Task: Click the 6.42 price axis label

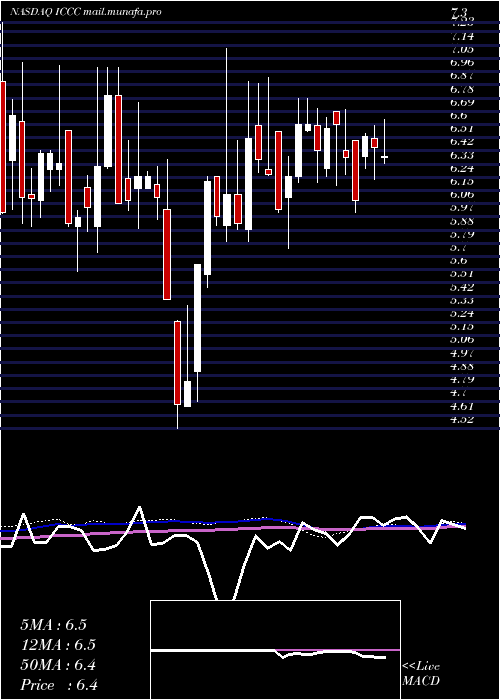Action: tap(462, 142)
